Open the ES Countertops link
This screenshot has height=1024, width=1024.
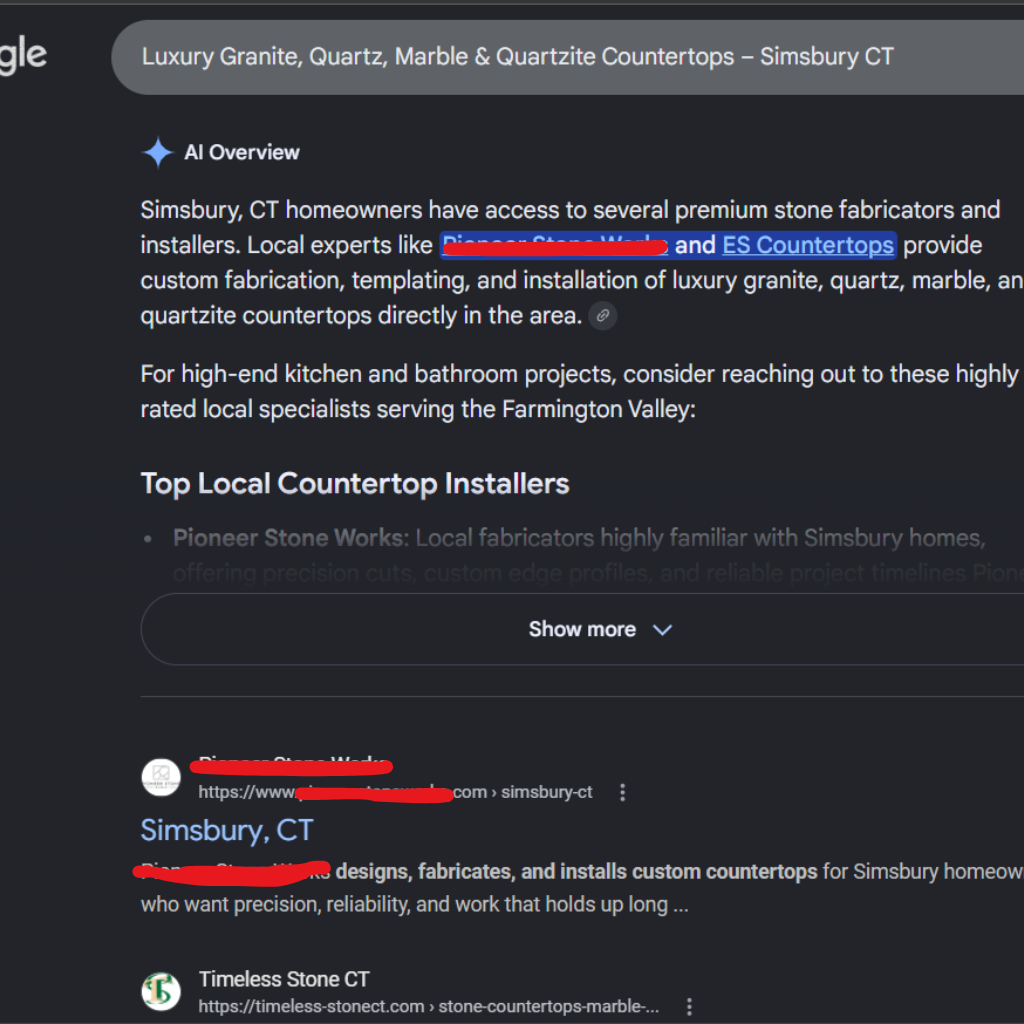click(808, 245)
